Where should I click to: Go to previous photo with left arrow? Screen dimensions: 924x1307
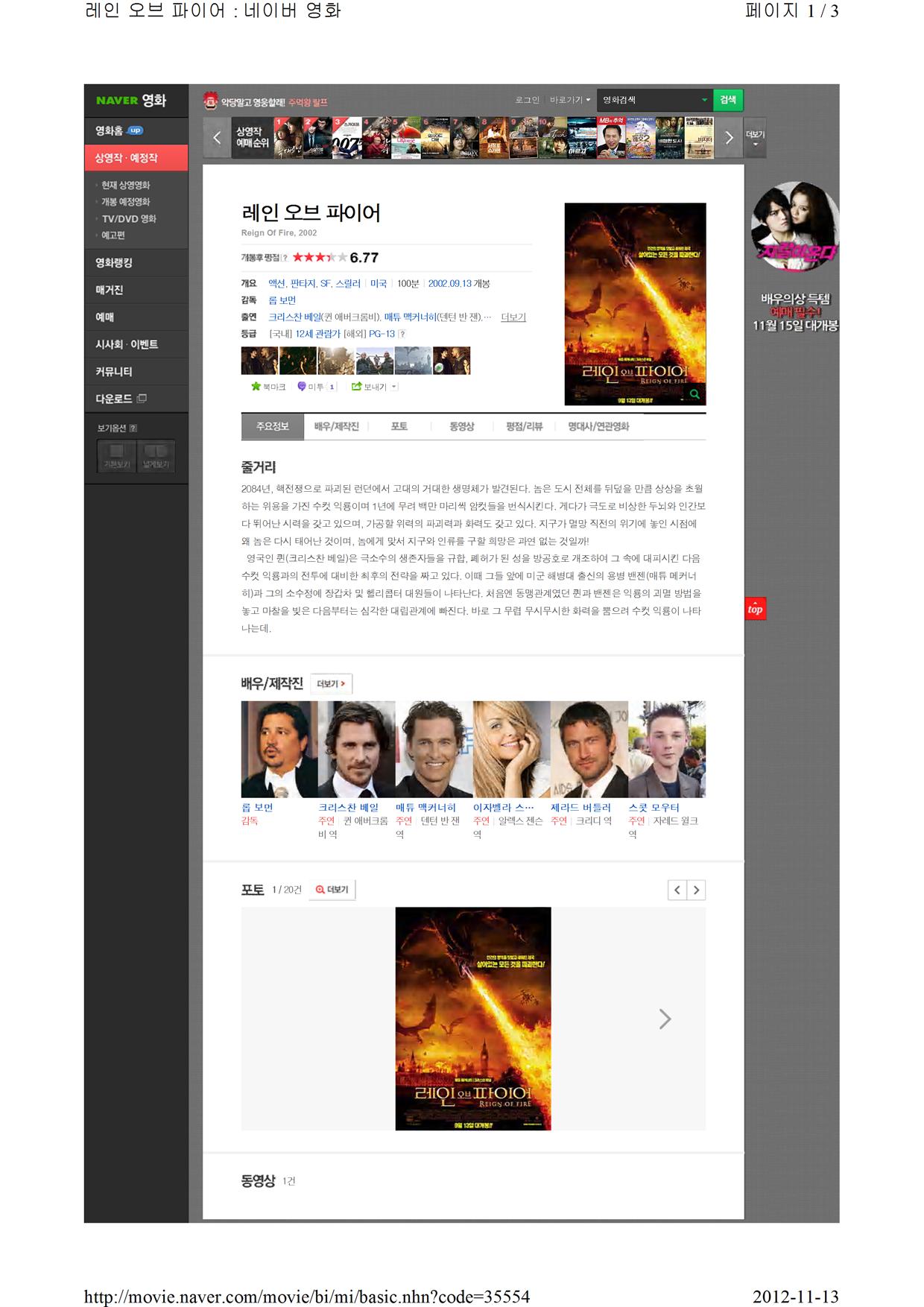point(677,890)
